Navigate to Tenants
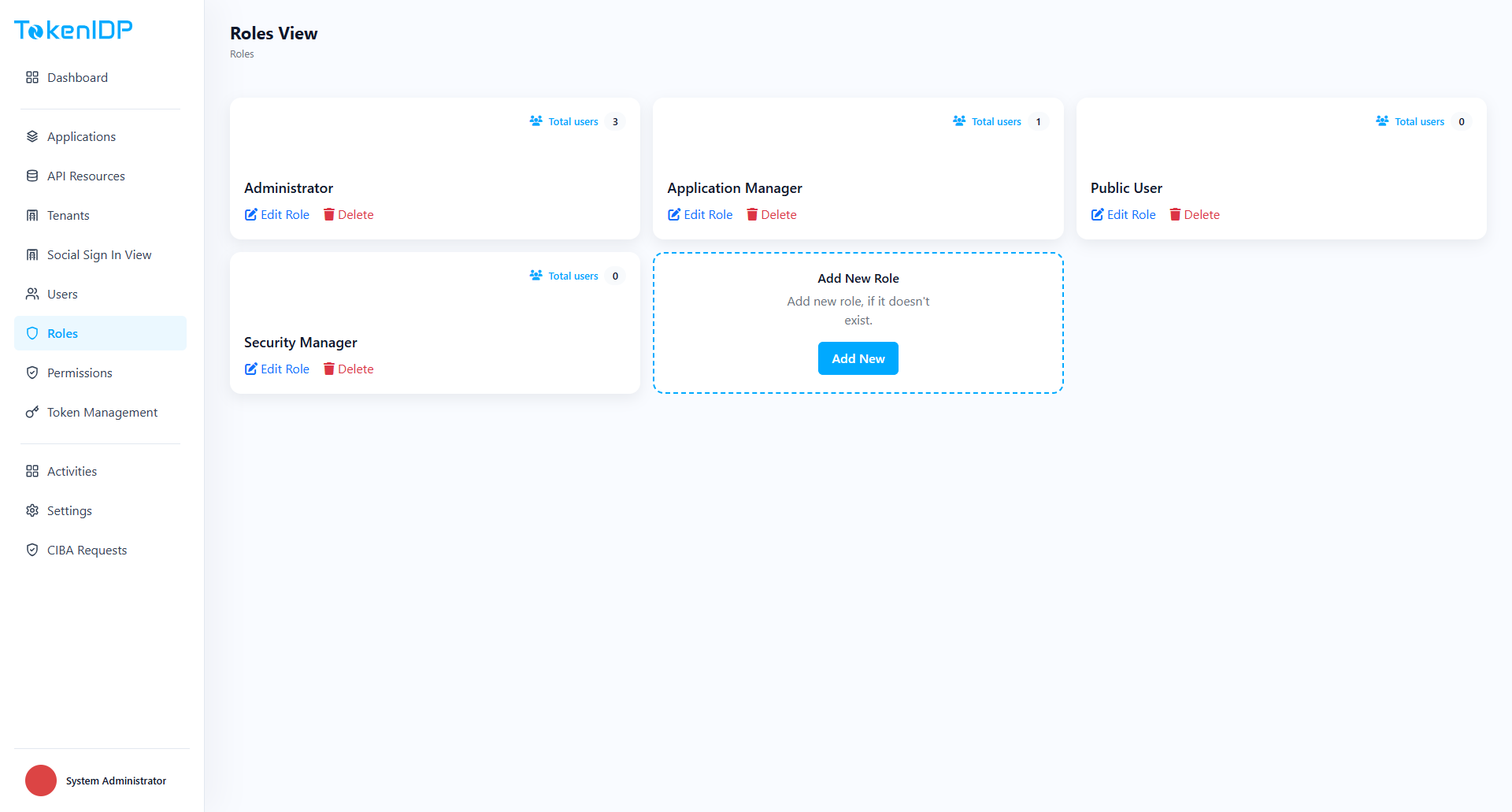The height and width of the screenshot is (812, 1512). click(100, 215)
